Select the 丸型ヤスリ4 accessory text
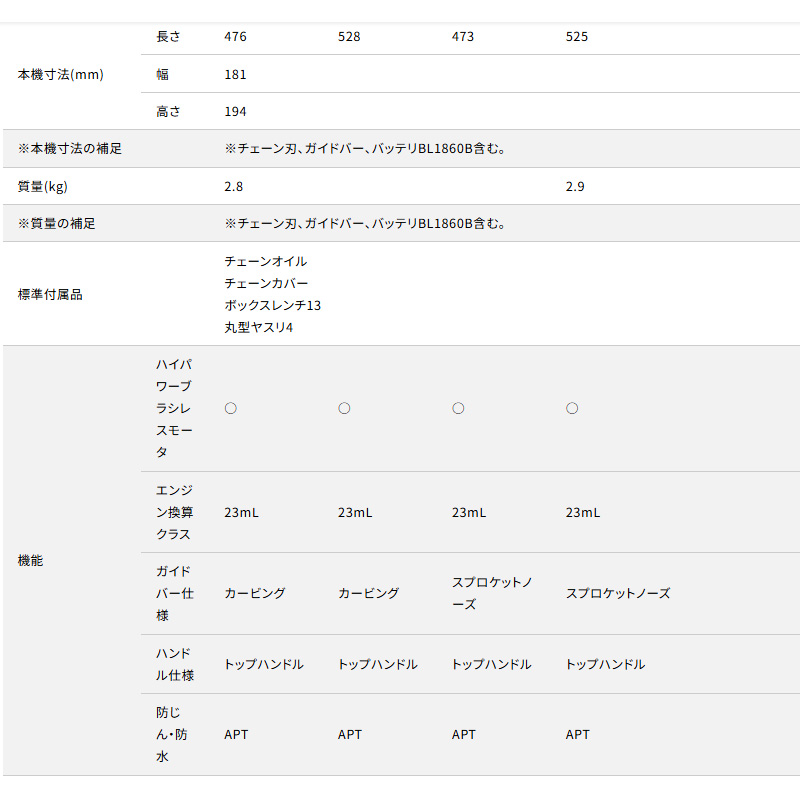The height and width of the screenshot is (800, 800). (x=259, y=327)
